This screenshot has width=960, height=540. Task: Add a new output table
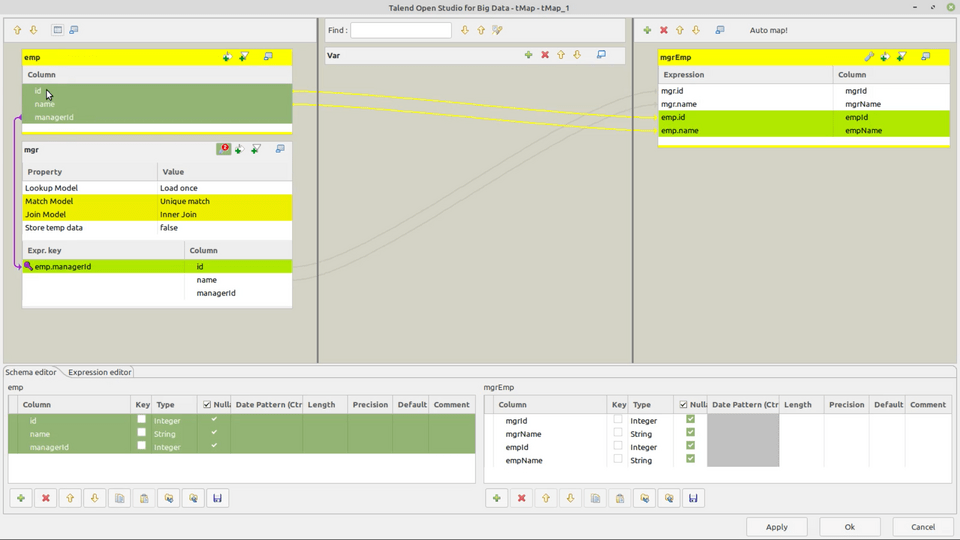coord(647,30)
